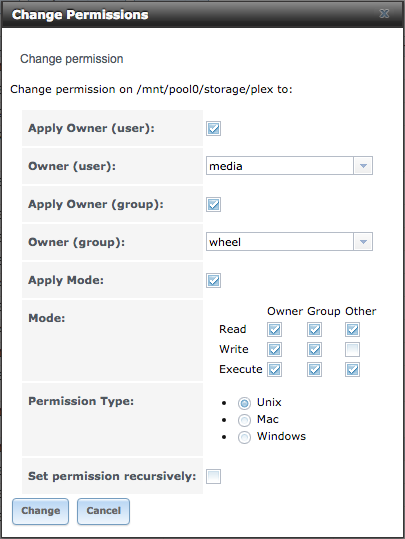405x539 pixels.
Task: Disable Owner Write permission
Action: pos(274,350)
